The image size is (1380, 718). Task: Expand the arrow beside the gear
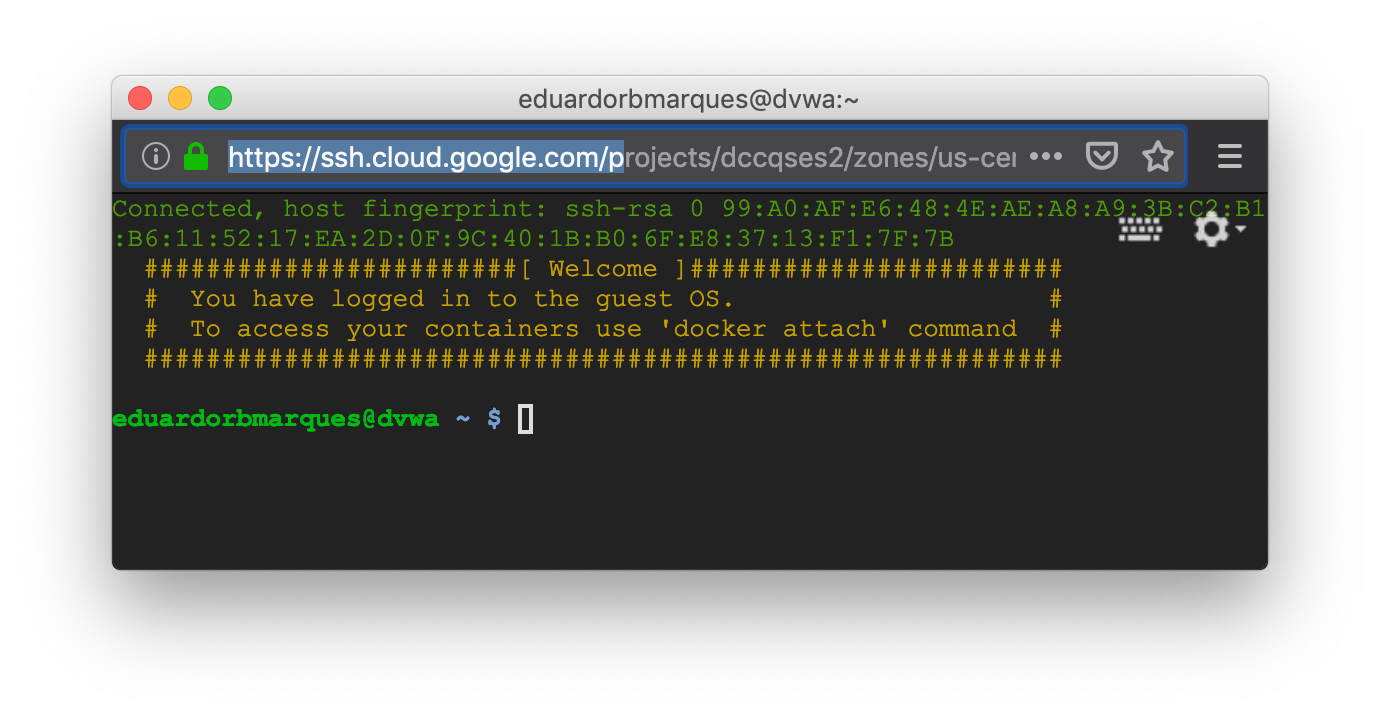pyautogui.click(x=1241, y=229)
